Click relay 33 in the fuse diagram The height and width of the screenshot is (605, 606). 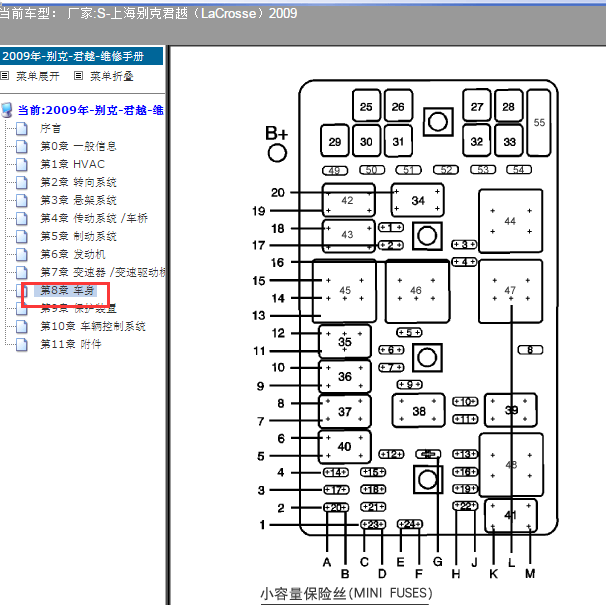(509, 142)
